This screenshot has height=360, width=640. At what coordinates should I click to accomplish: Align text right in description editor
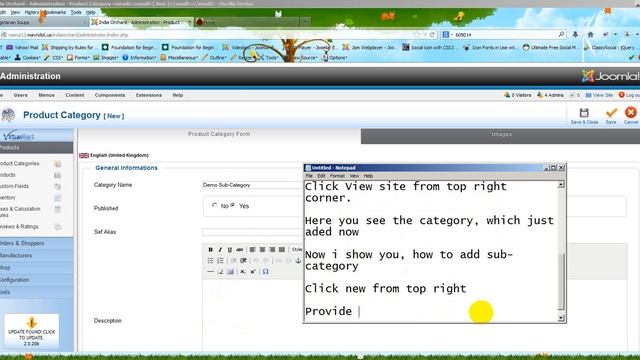click(x=272, y=249)
